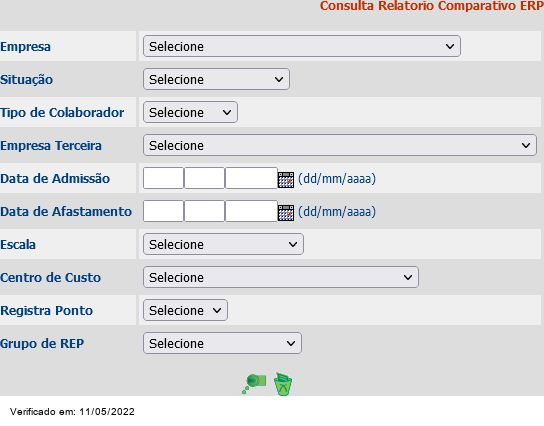This screenshot has width=544, height=426.
Task: Focus the year field of Data de Admissão
Action: click(x=251, y=178)
